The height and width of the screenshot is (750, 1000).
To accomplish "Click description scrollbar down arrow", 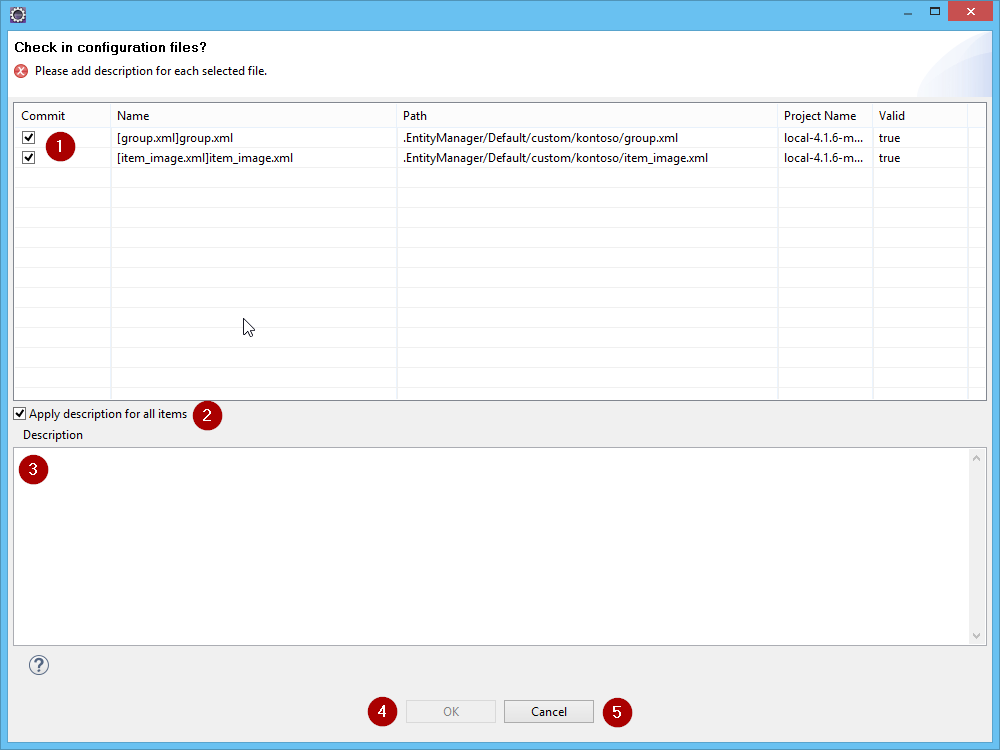I will [x=977, y=635].
